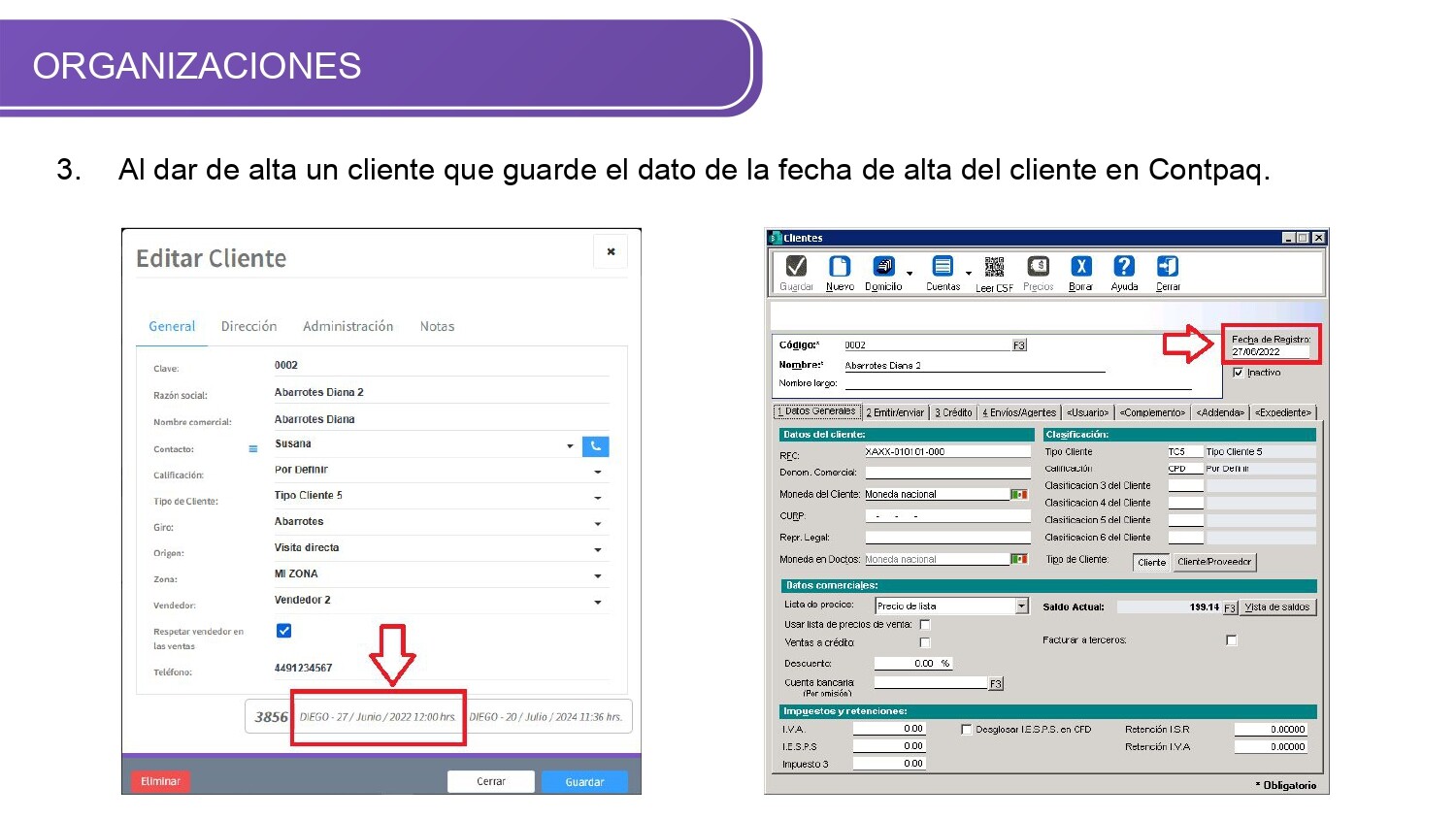The height and width of the screenshot is (819, 1456).
Task: Switch to the 3 Crédito tab
Action: click(x=953, y=412)
